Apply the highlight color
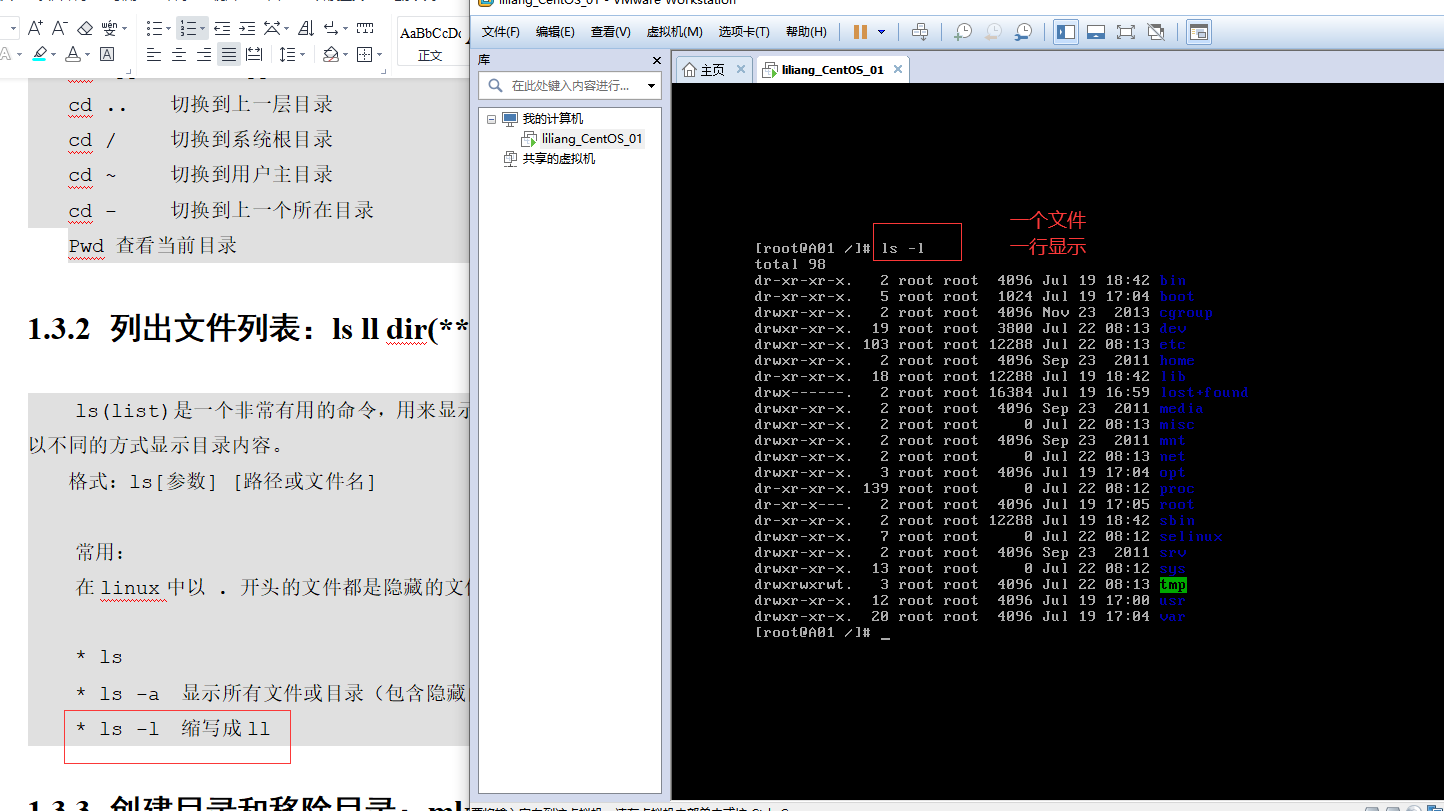 pos(39,54)
